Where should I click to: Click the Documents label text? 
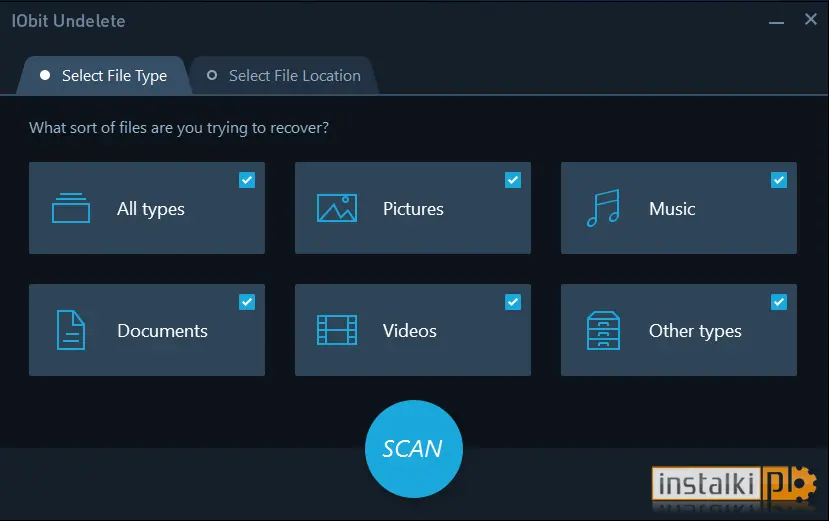pyautogui.click(x=162, y=331)
